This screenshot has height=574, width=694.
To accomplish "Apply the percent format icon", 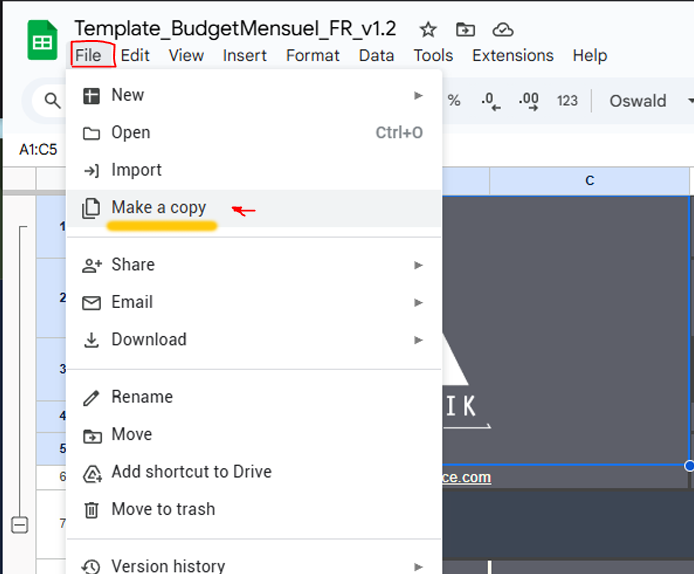I will tap(454, 100).
